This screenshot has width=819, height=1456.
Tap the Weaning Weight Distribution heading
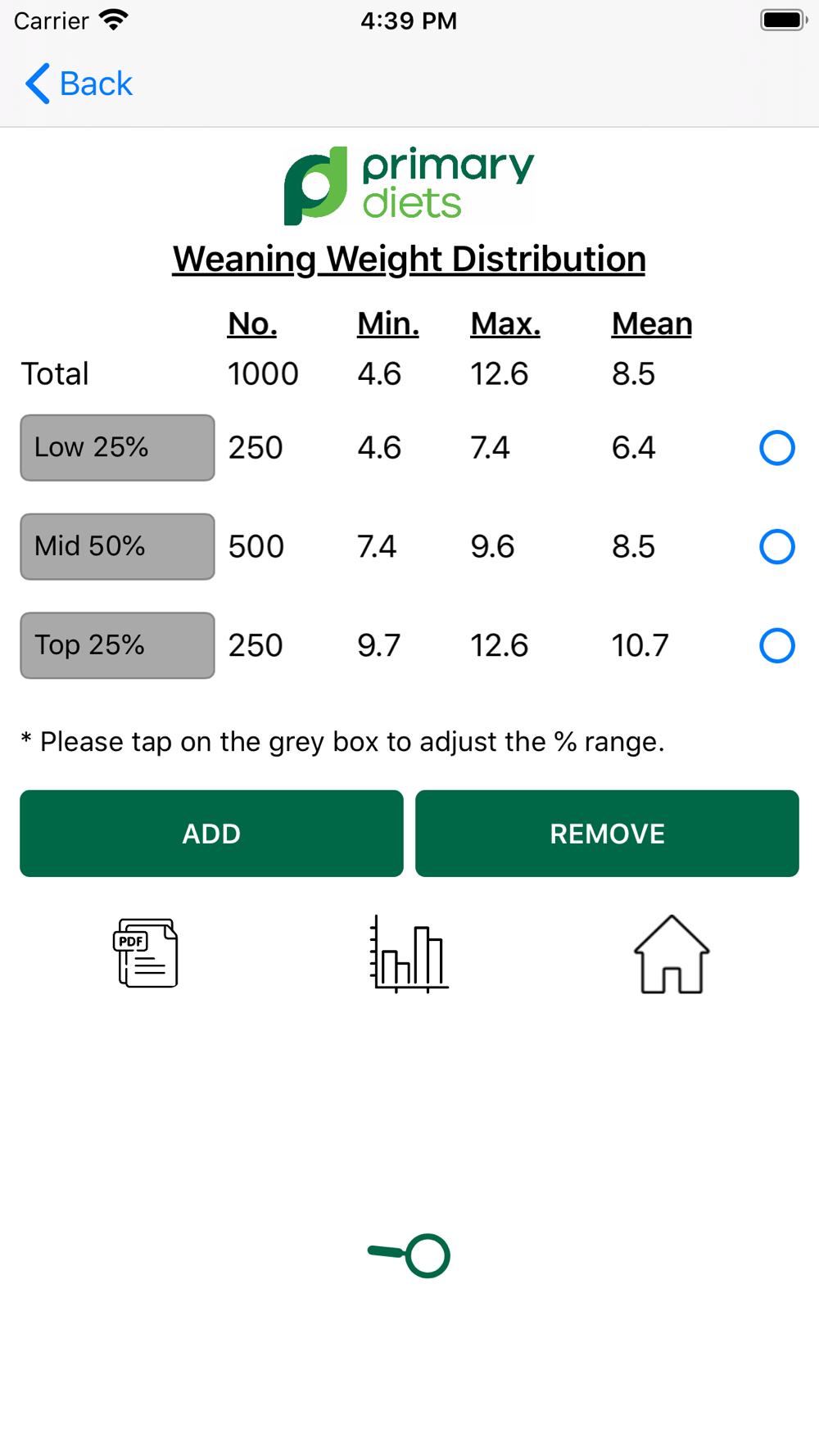(x=409, y=260)
